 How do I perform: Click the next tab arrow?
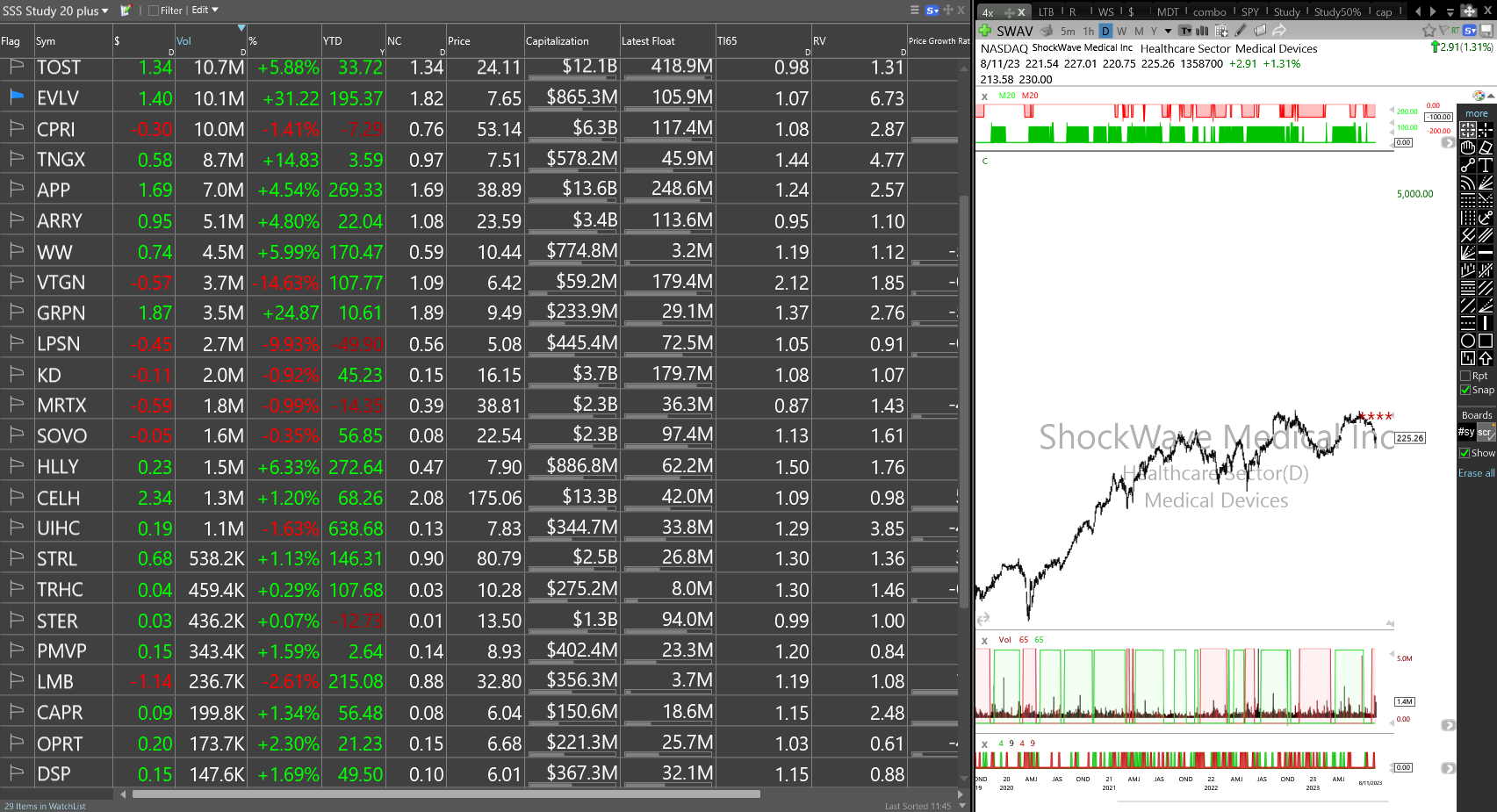[1433, 11]
